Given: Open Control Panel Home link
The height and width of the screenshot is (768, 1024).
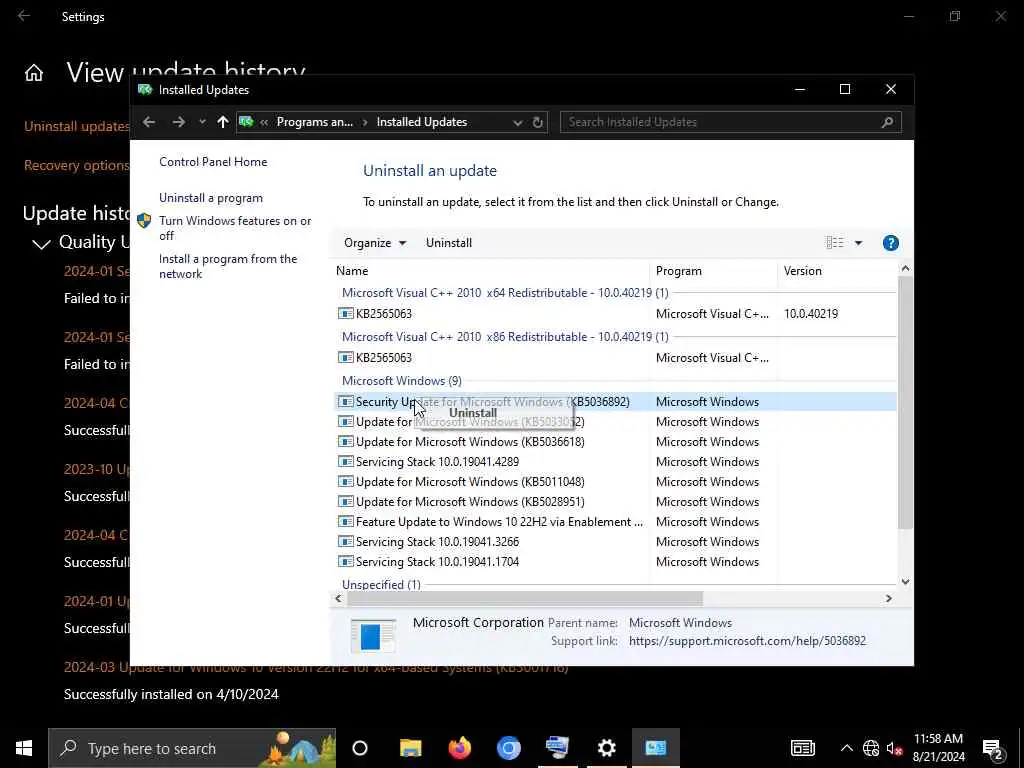Looking at the screenshot, I should pyautogui.click(x=213, y=162).
